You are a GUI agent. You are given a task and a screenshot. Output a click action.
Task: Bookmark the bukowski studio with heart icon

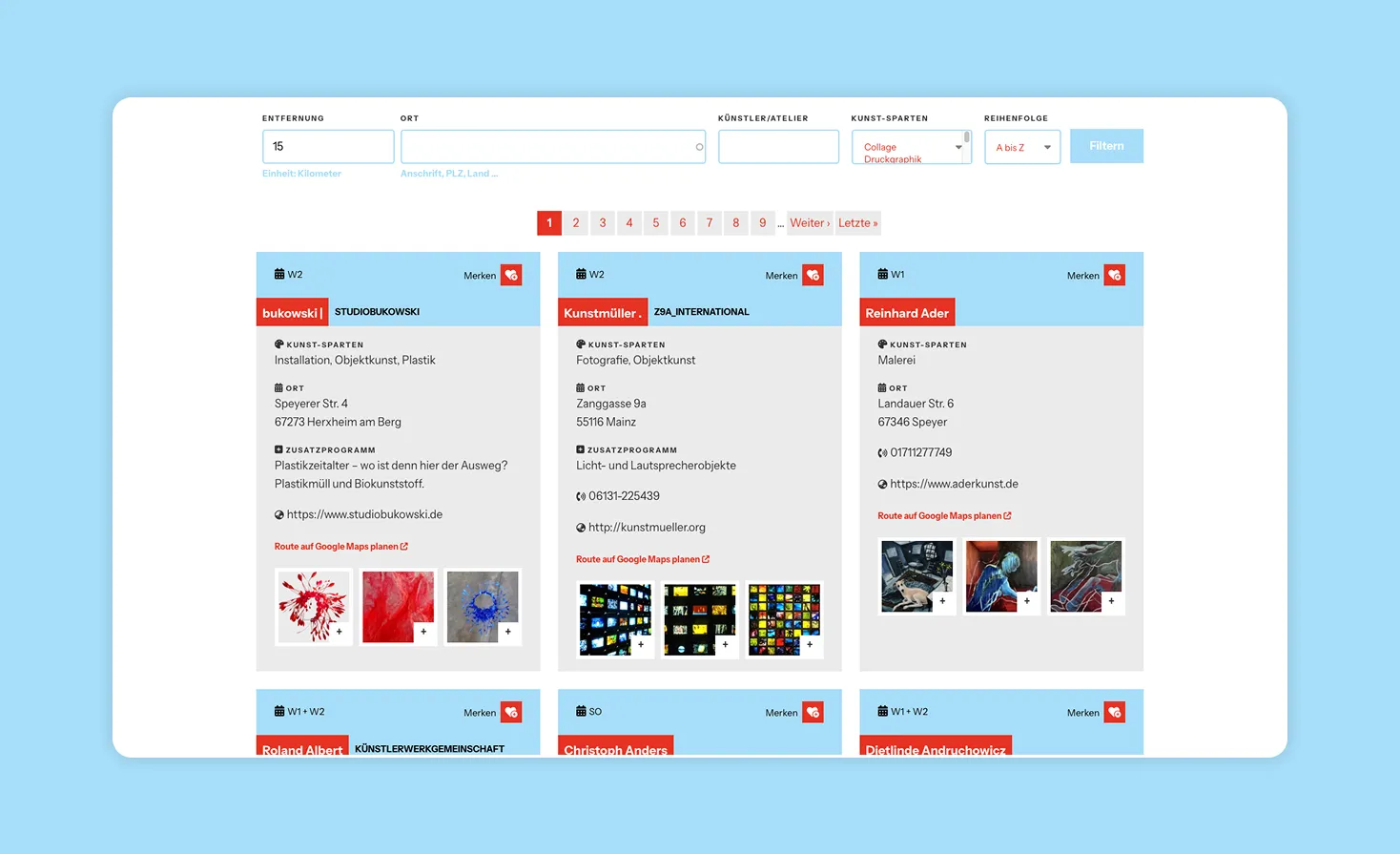511,276
